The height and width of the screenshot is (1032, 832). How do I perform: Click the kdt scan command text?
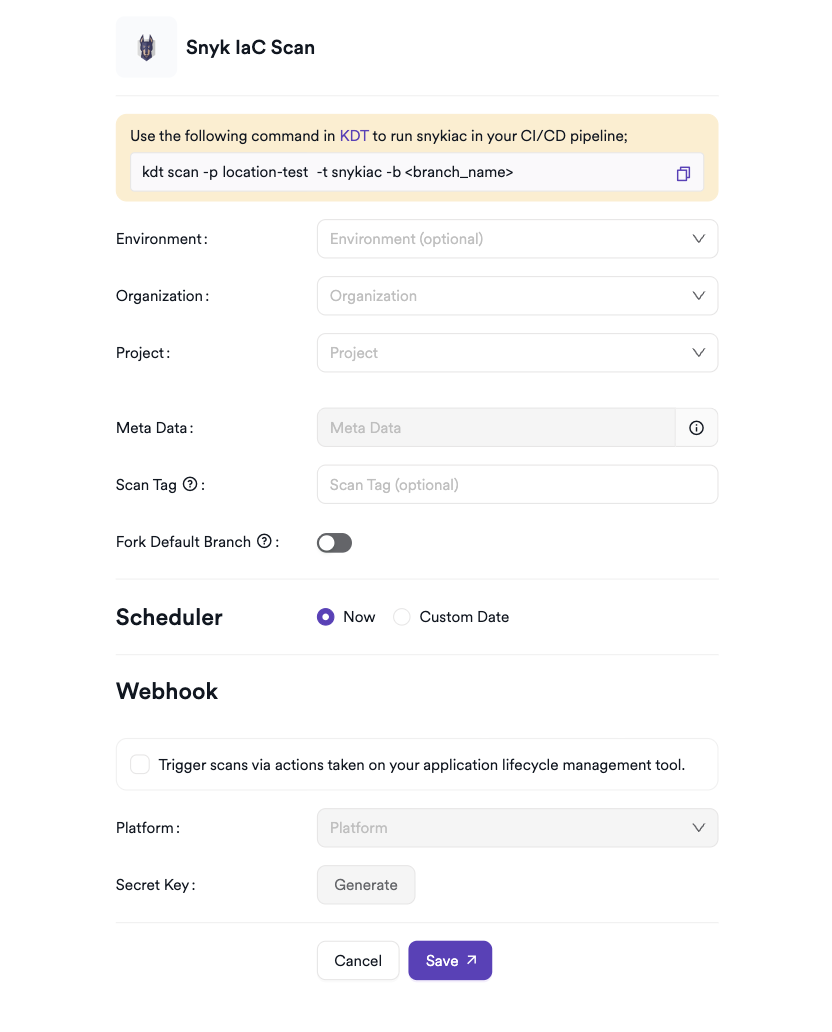328,172
